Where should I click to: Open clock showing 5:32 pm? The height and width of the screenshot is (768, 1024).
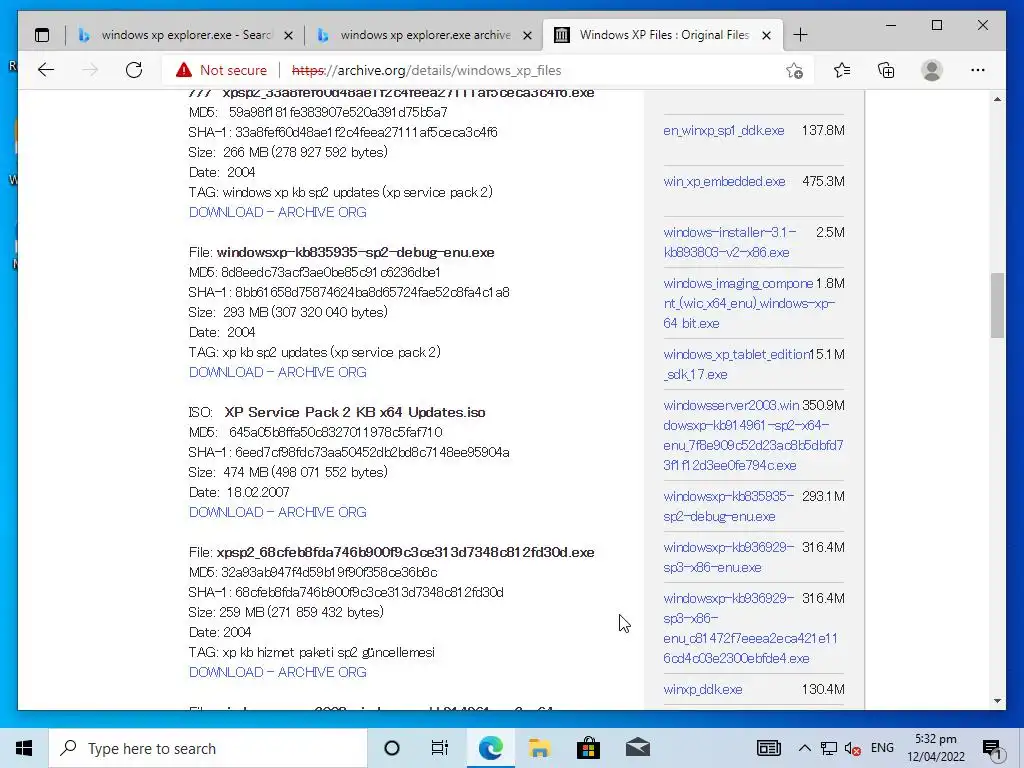[x=936, y=748]
